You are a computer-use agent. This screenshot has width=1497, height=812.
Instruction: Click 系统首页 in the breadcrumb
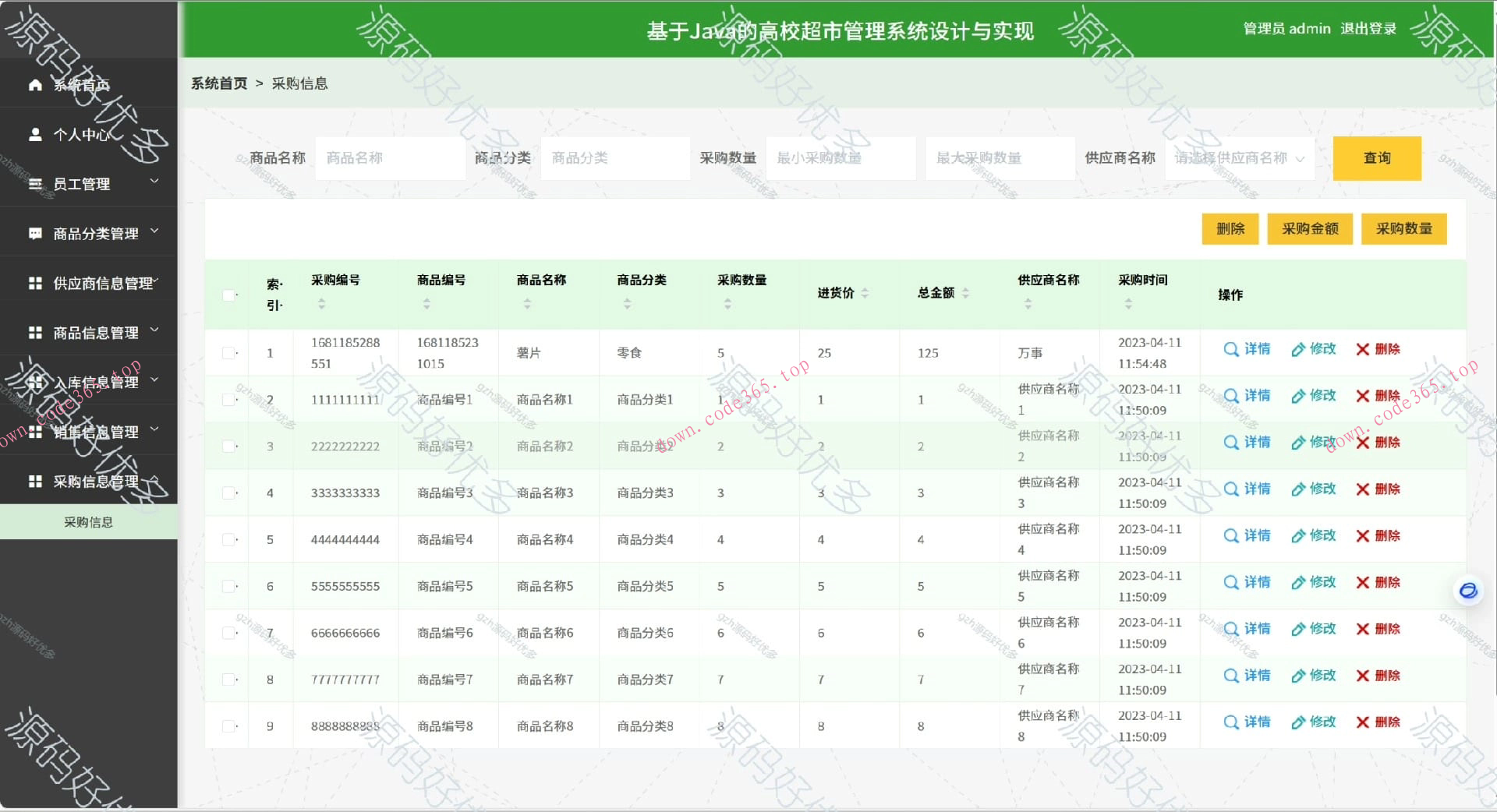click(x=218, y=83)
